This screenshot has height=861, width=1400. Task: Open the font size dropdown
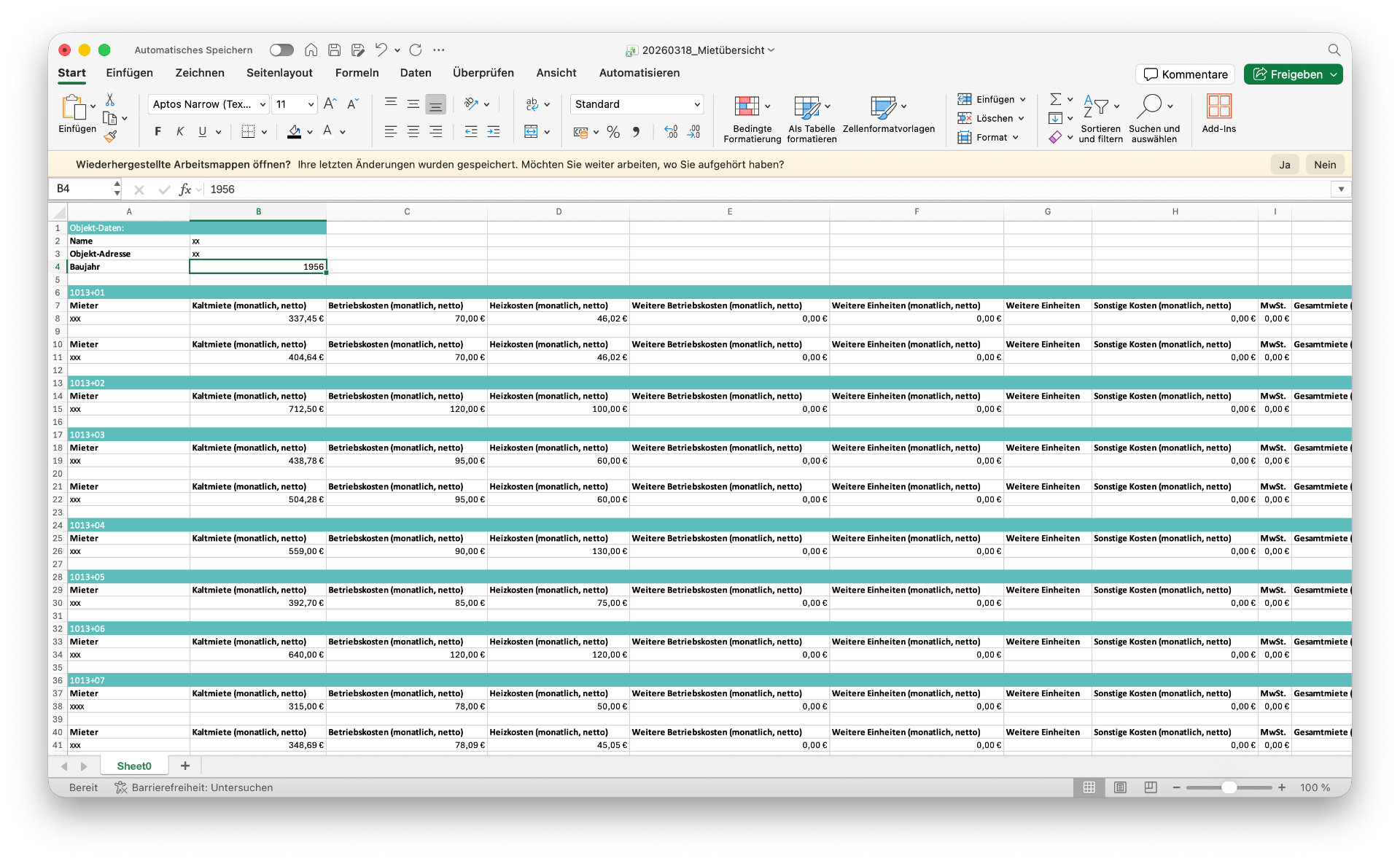pyautogui.click(x=311, y=104)
